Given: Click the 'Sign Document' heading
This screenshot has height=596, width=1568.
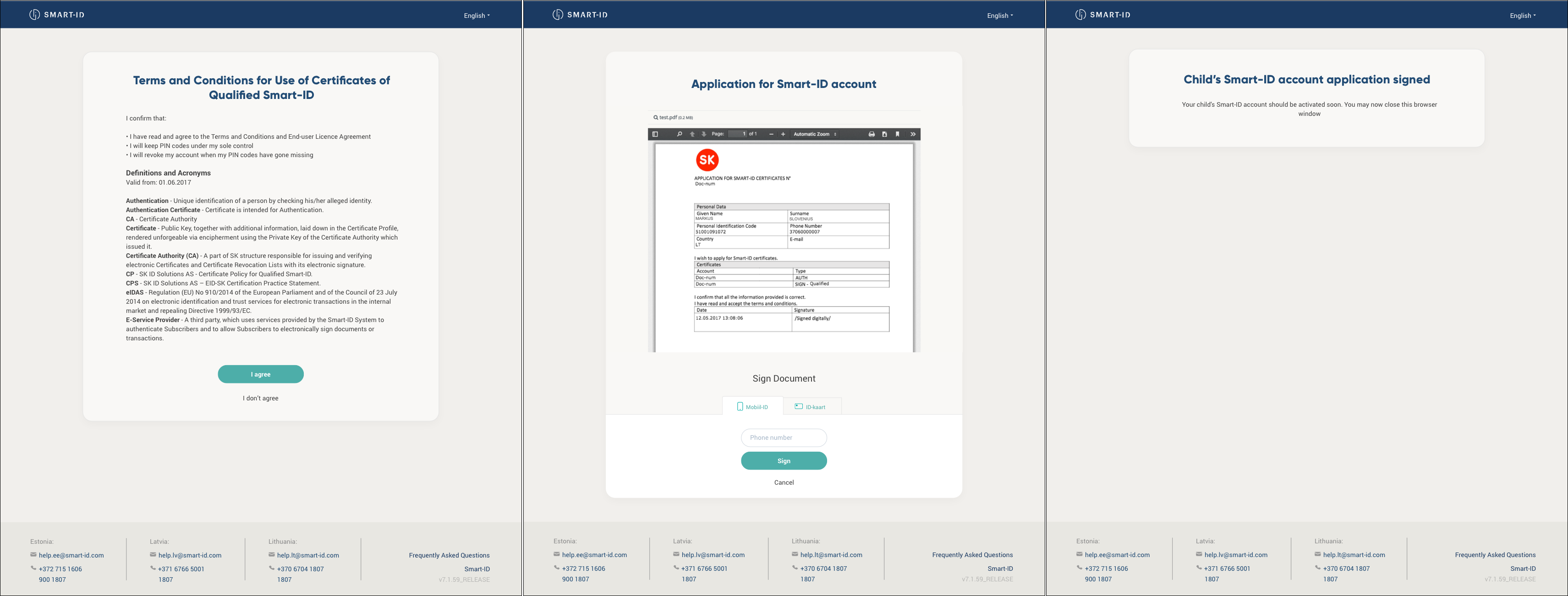Looking at the screenshot, I should [784, 379].
